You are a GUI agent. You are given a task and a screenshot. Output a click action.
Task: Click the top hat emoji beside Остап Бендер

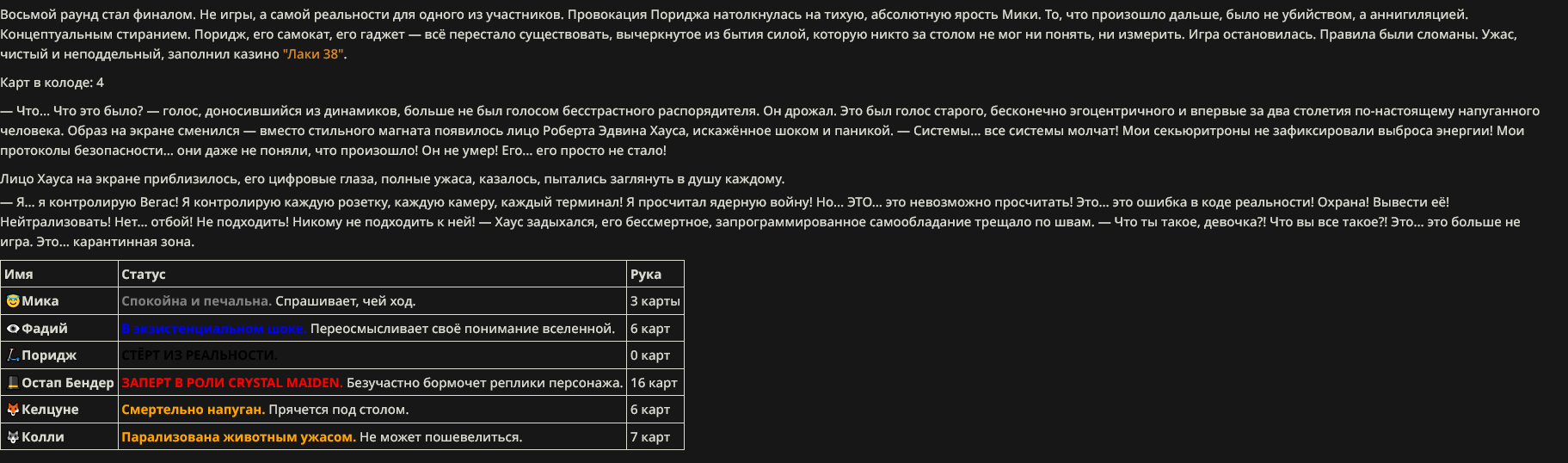[13, 383]
